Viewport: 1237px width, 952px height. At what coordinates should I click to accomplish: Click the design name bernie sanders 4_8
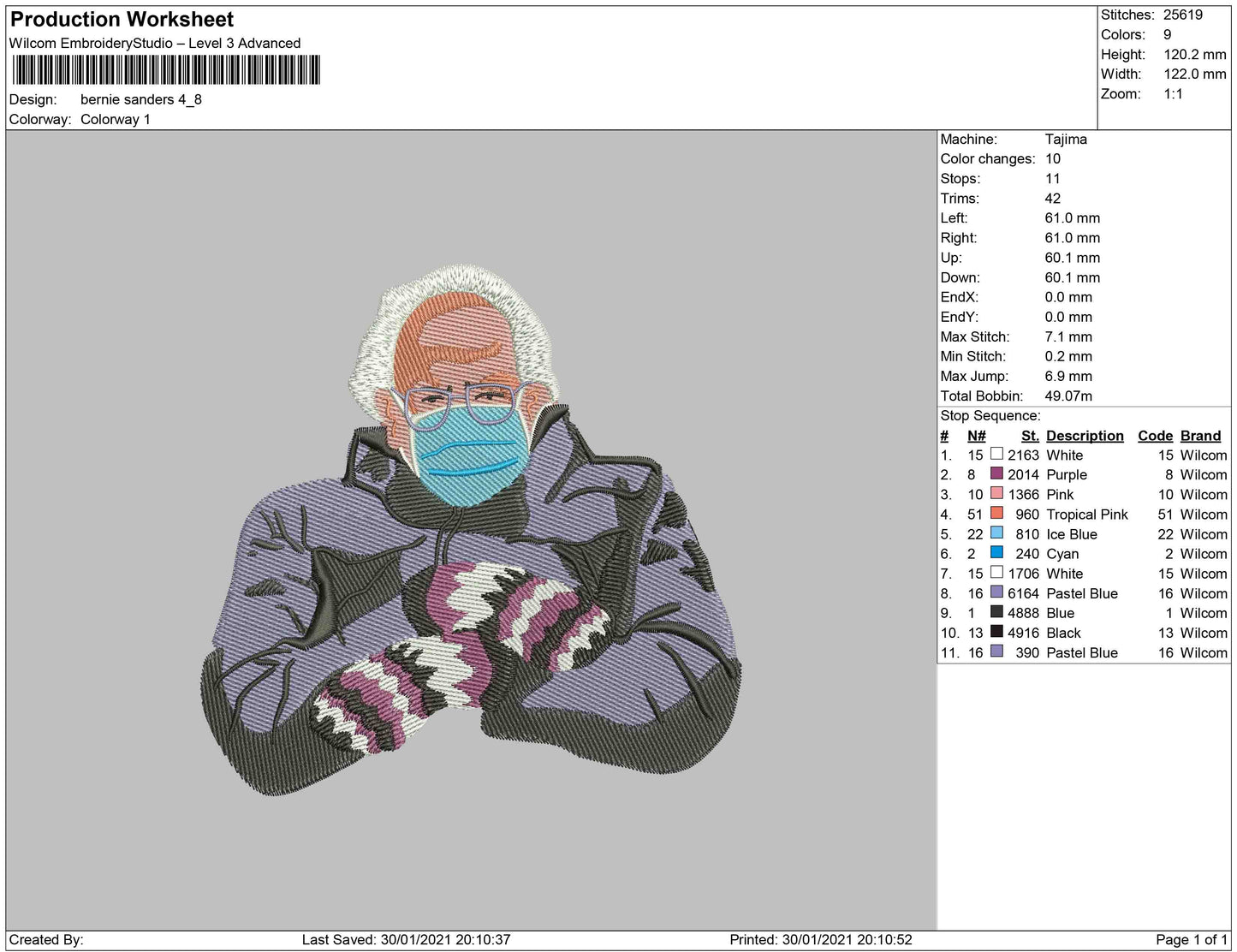point(141,99)
